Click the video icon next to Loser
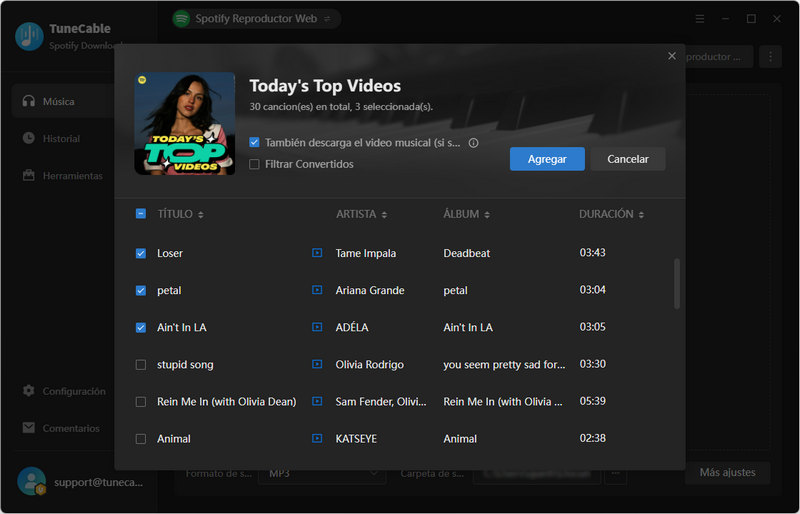This screenshot has height=514, width=800. point(317,253)
